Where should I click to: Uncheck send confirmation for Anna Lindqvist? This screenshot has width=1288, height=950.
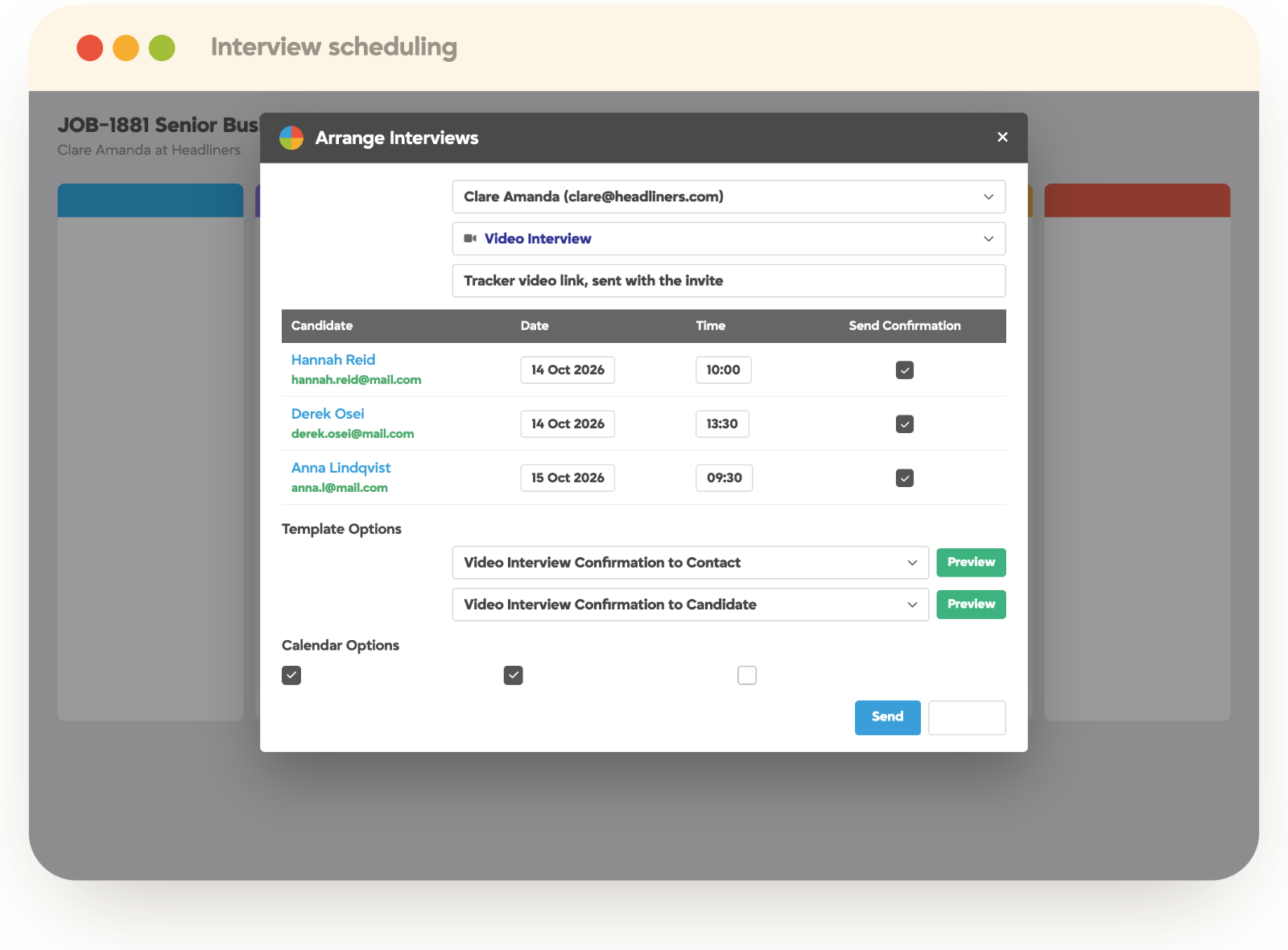(905, 478)
